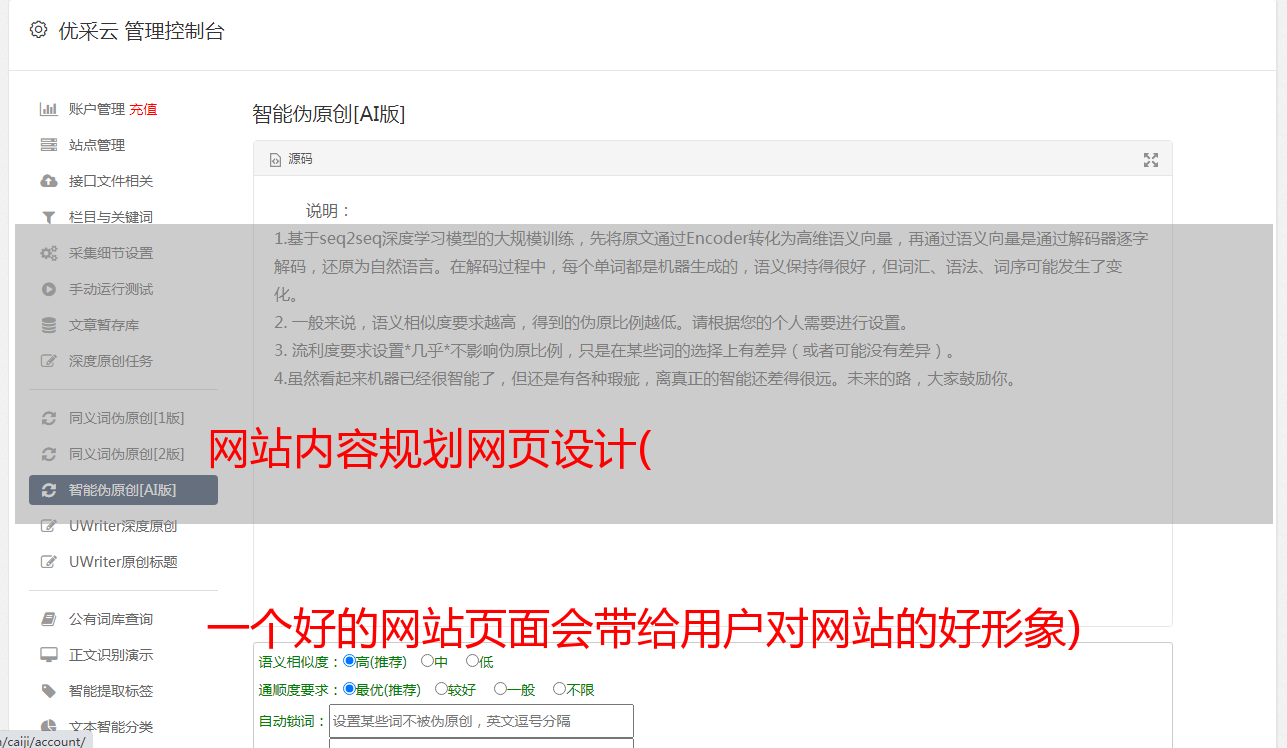The width and height of the screenshot is (1287, 748).
Task: Choose 不限 for 通顺度要求
Action: pos(559,689)
